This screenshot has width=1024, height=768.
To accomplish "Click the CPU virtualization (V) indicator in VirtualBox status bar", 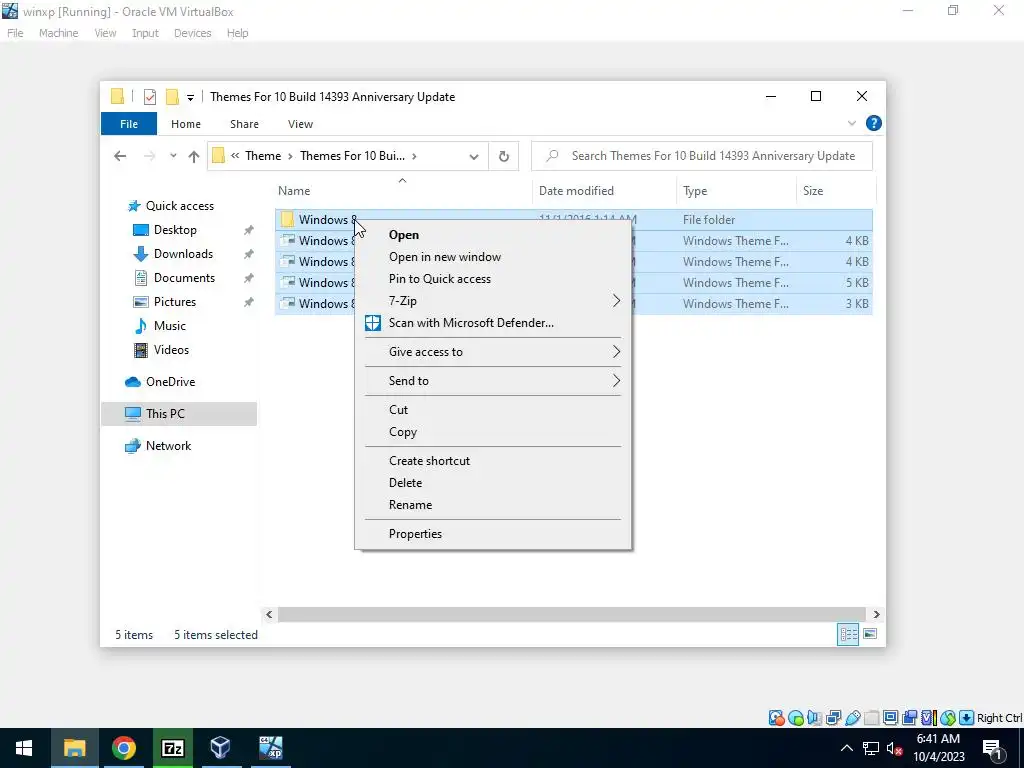I will (x=928, y=718).
